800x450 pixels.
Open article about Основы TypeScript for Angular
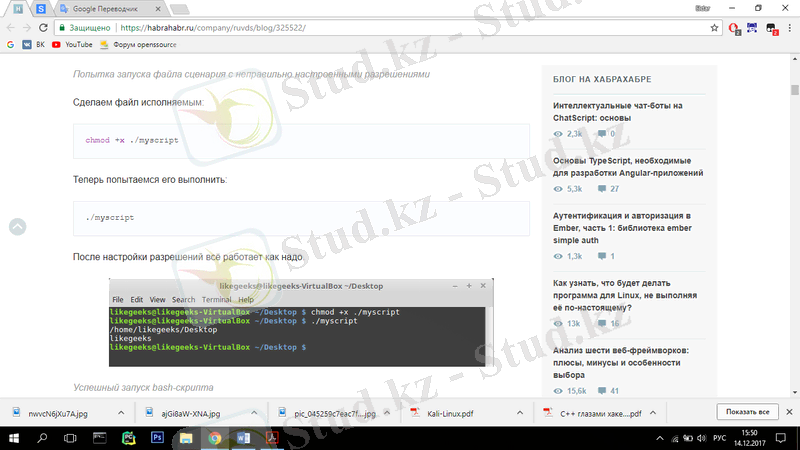(627, 166)
